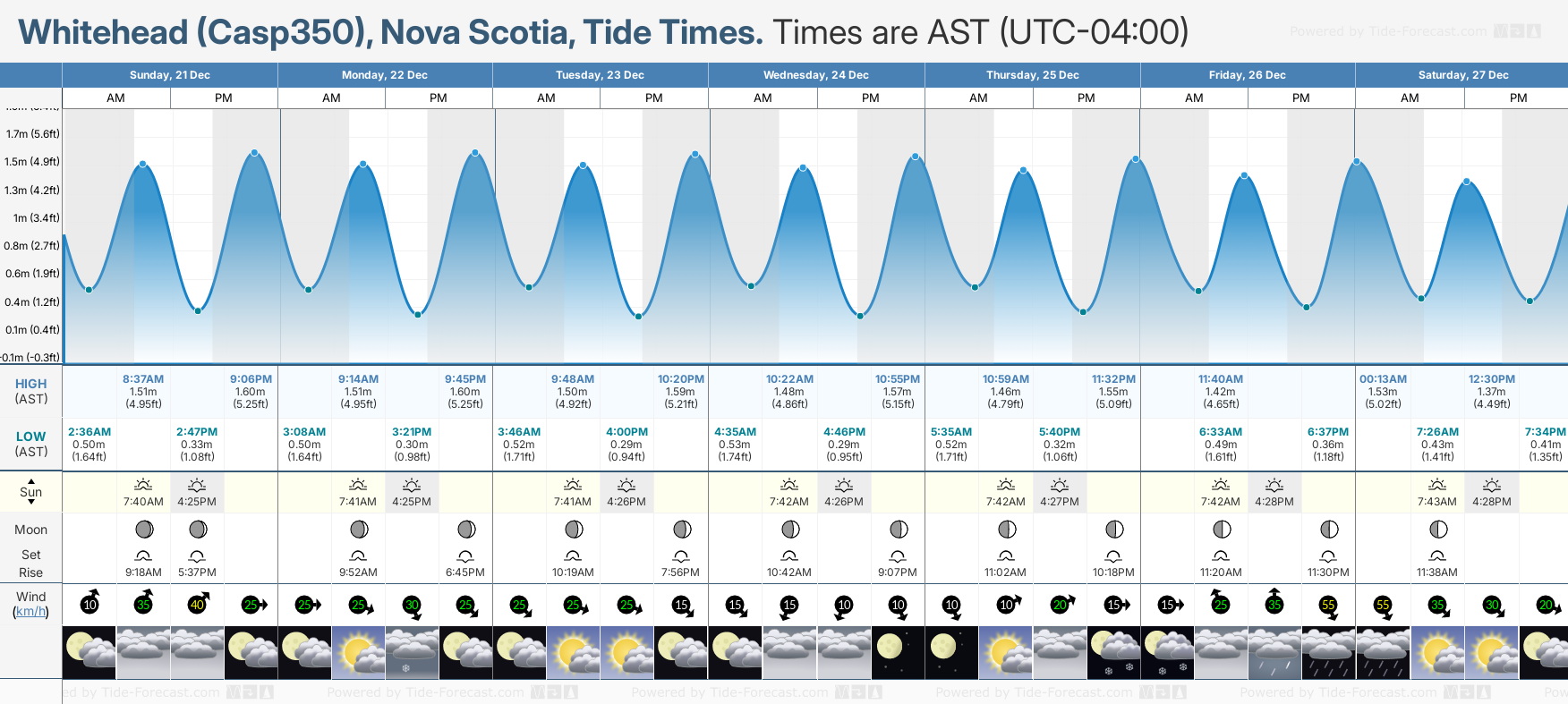Image resolution: width=1568 pixels, height=704 pixels.
Task: Click the first weather thumbnail on Sunday
Action: pos(89,652)
